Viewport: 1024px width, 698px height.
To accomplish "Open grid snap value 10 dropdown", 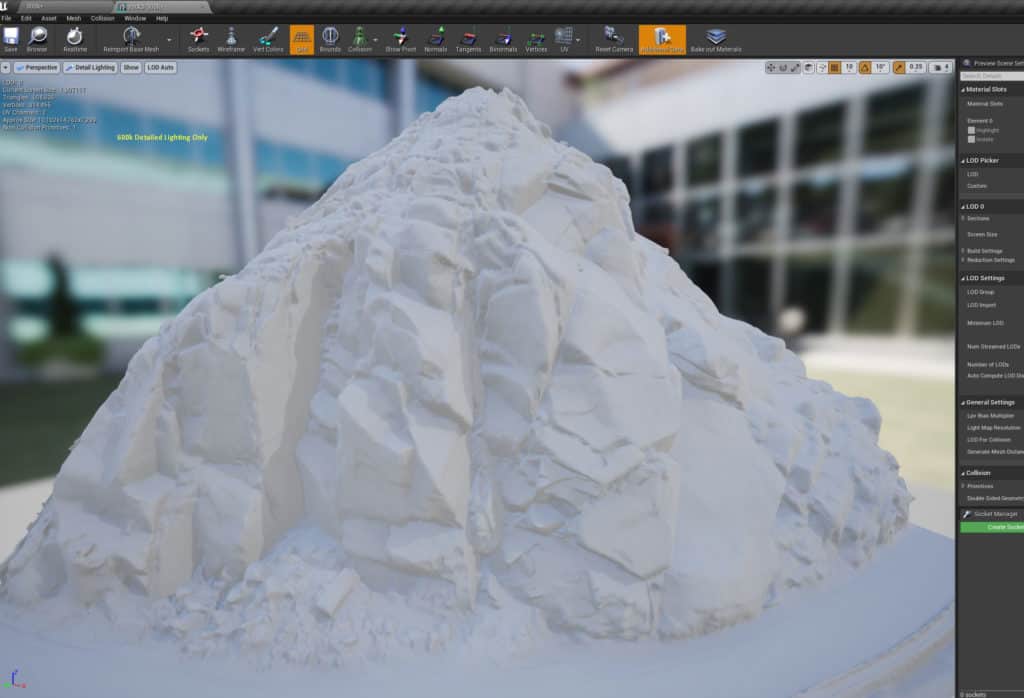I will [x=849, y=67].
